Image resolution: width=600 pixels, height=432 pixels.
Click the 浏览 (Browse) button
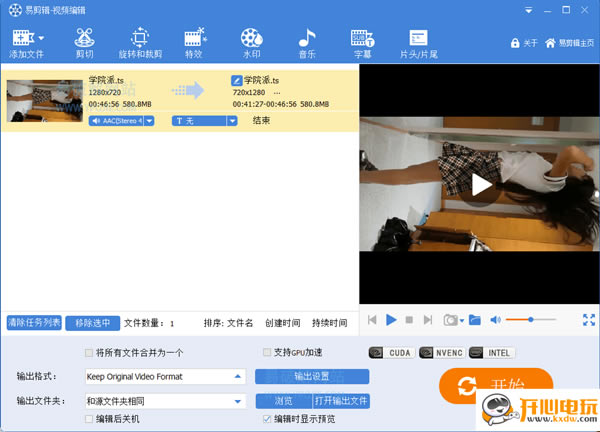click(283, 401)
